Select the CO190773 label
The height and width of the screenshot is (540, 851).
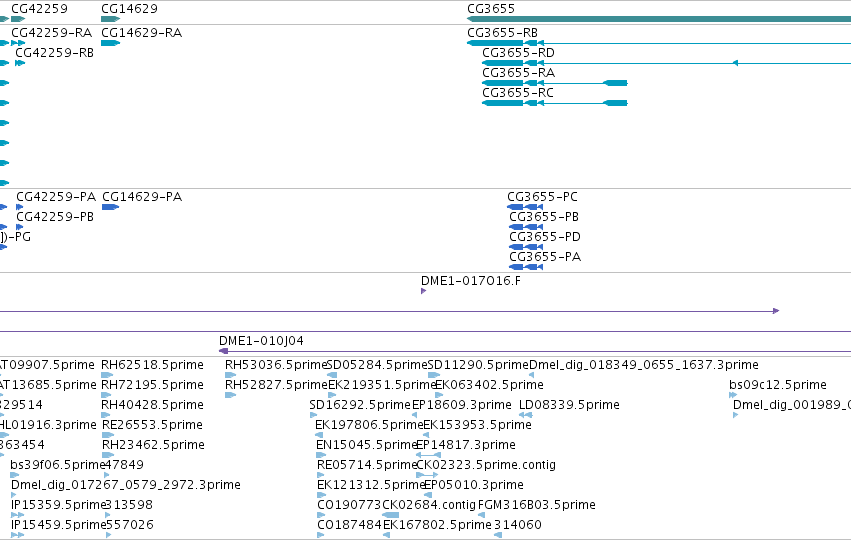(x=350, y=505)
